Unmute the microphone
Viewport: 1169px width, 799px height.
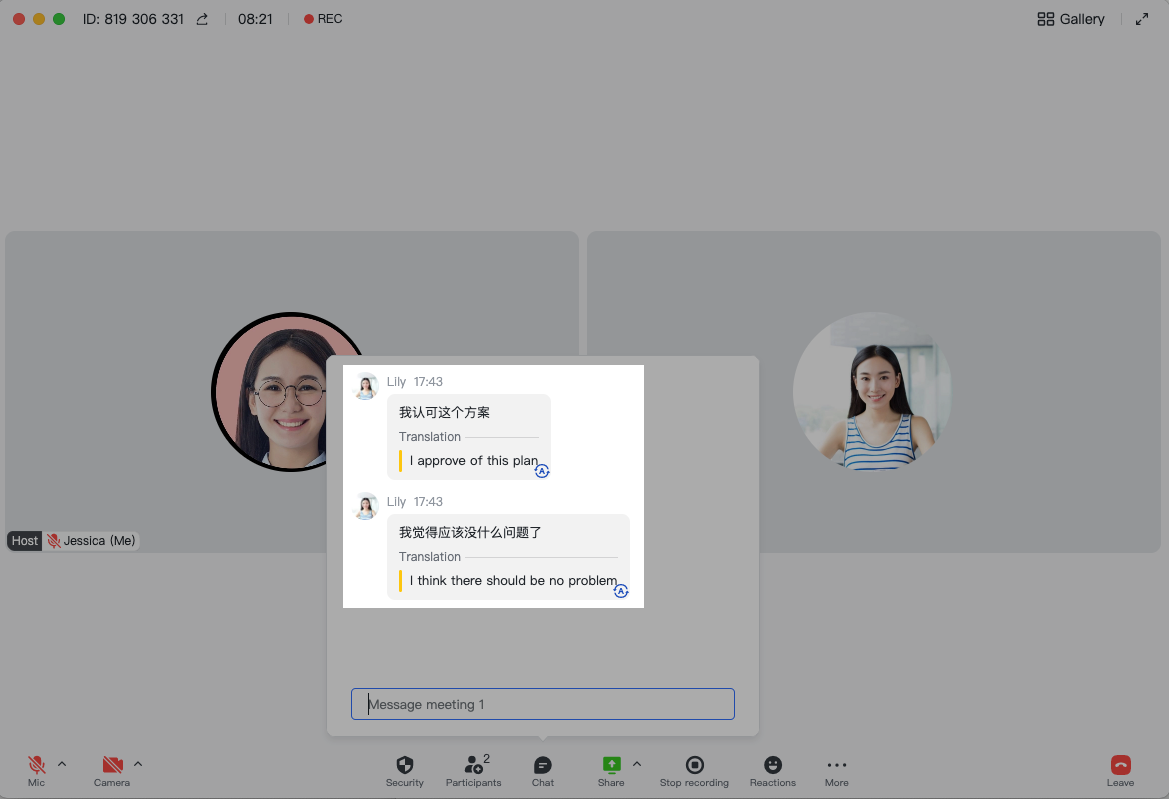pyautogui.click(x=36, y=762)
